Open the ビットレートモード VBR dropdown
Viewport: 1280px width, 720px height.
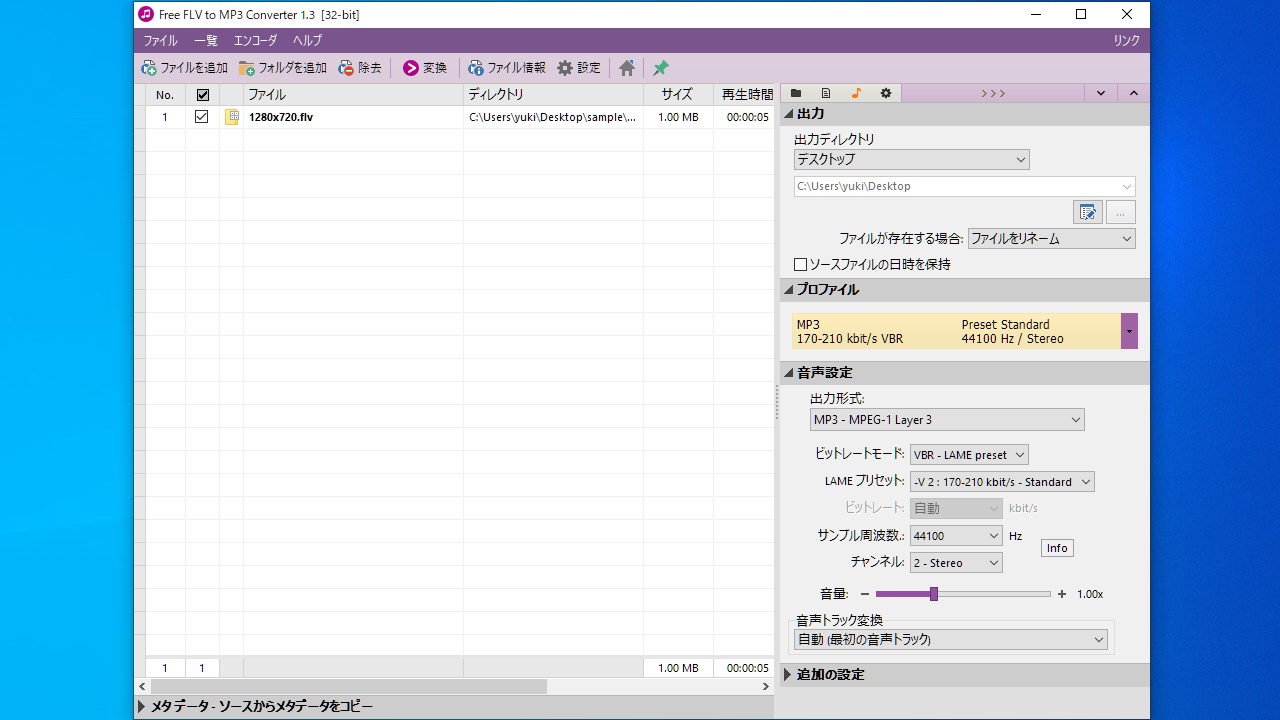(969, 455)
